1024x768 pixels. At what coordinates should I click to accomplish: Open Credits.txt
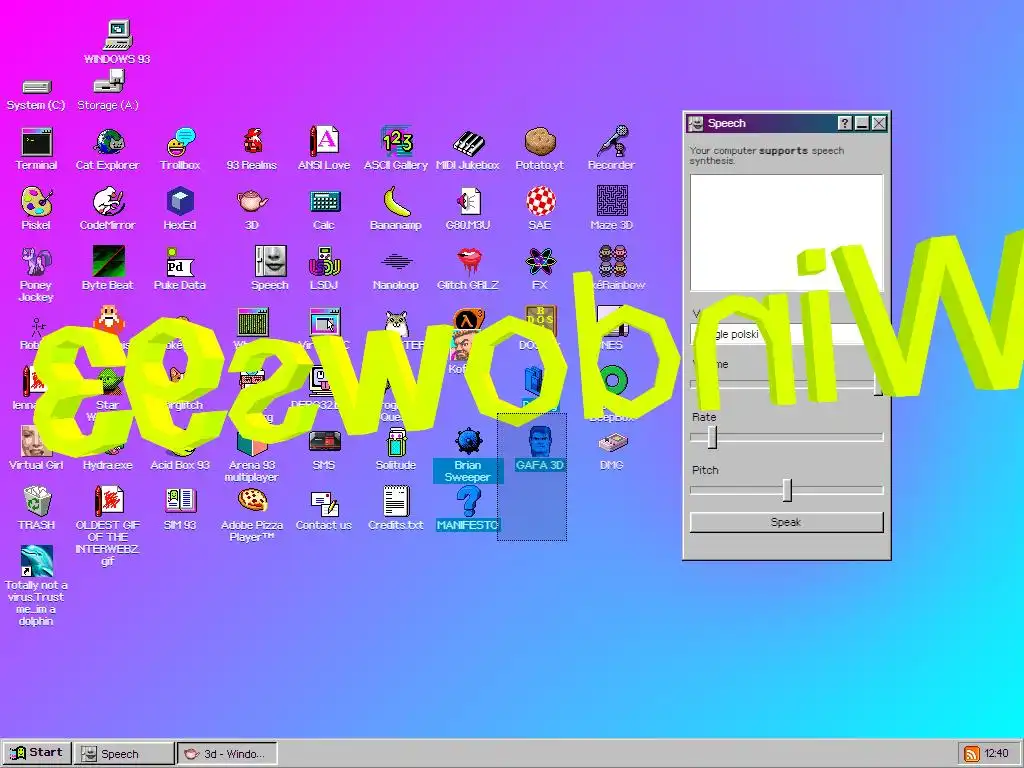396,508
